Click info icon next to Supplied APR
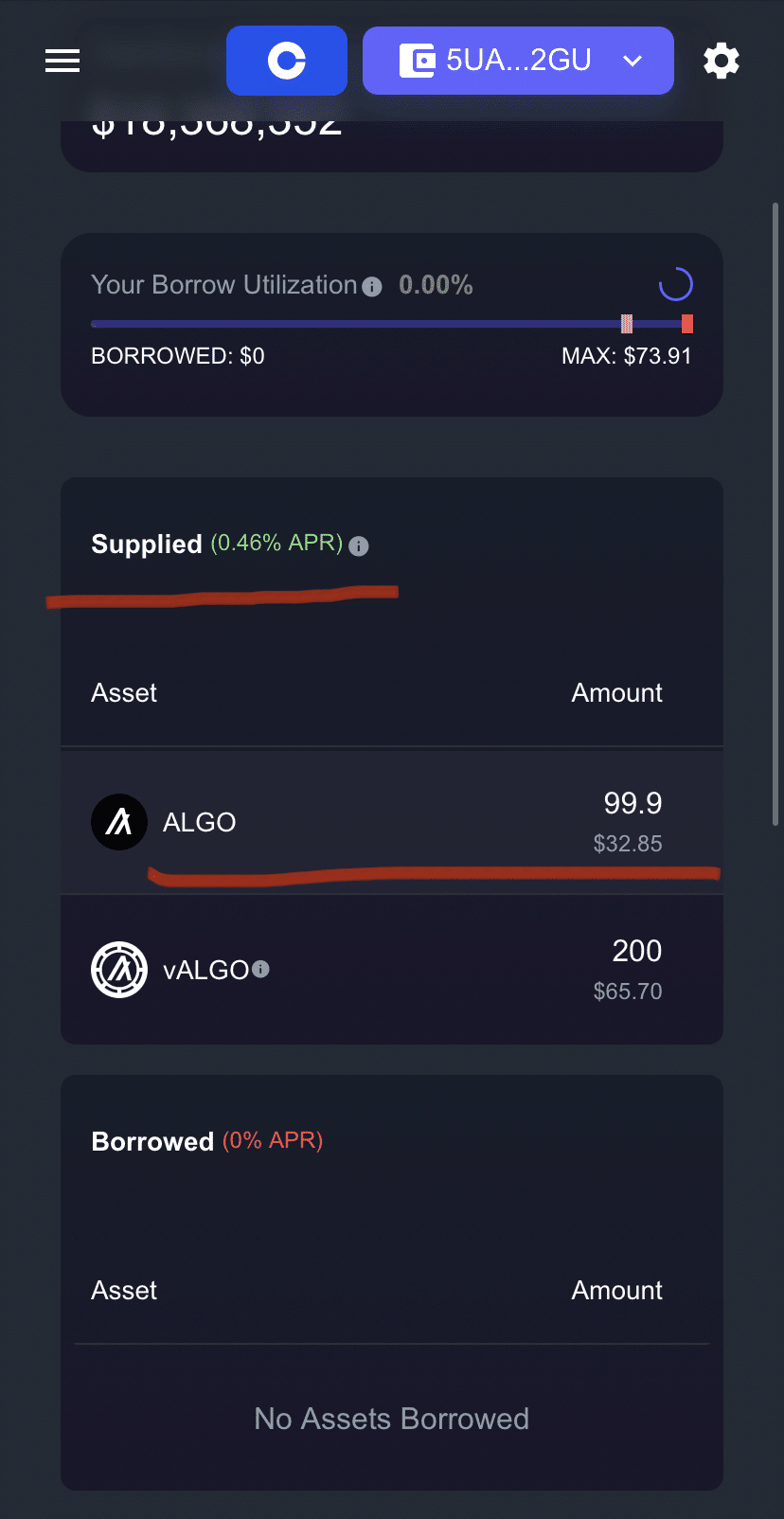This screenshot has height=1519, width=784. coord(359,545)
